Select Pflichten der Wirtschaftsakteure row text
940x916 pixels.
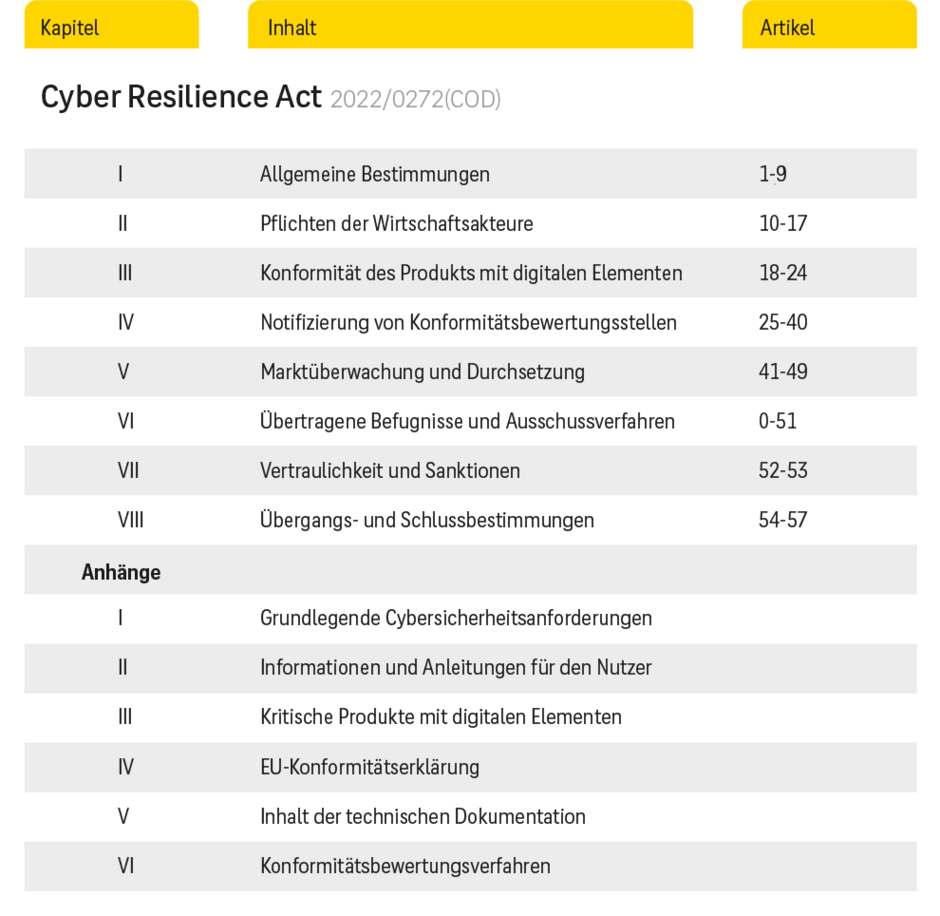[x=396, y=223]
